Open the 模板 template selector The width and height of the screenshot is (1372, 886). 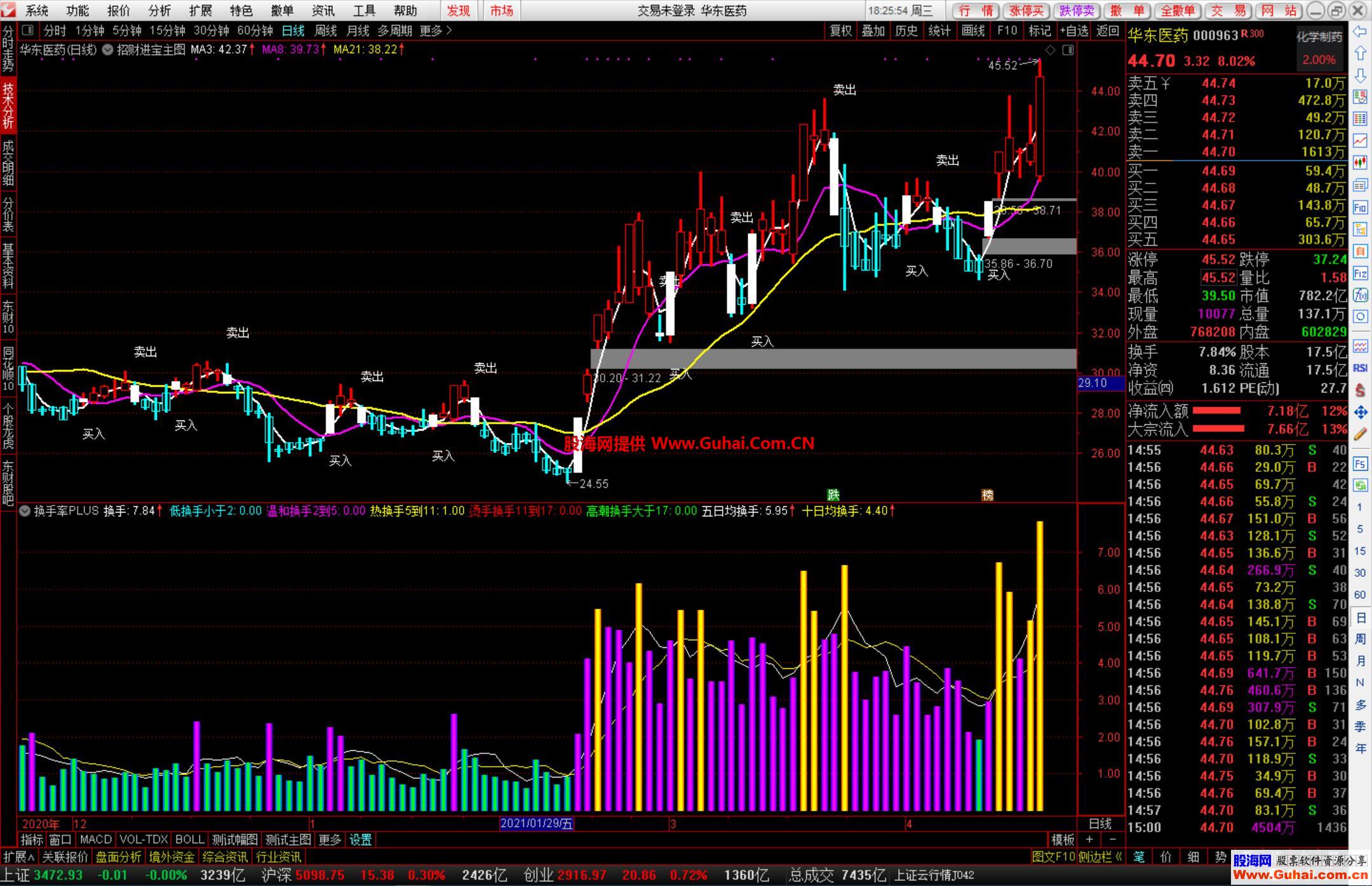(1063, 840)
